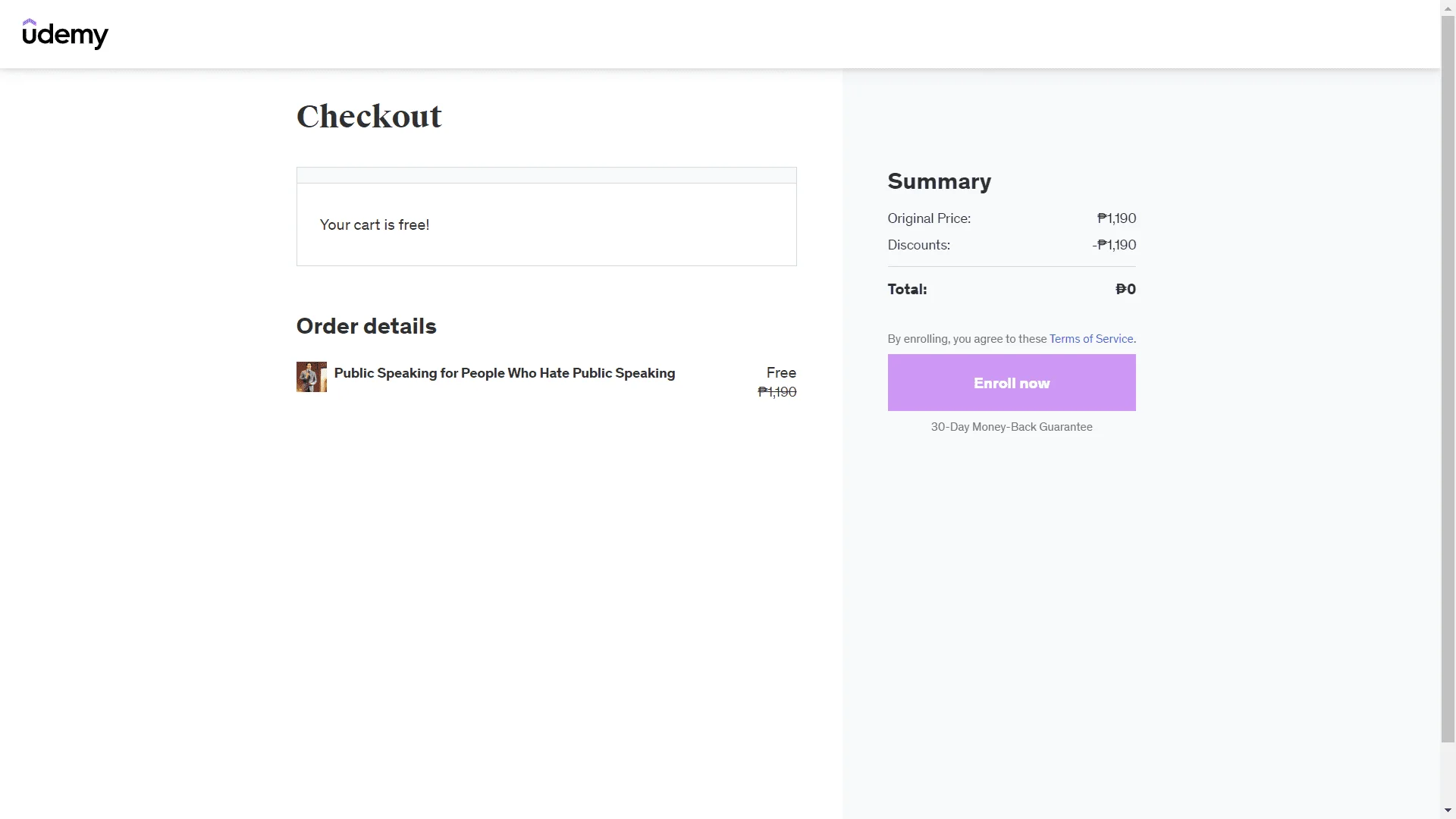
Task: Select the 'Original Price:' label
Action: (929, 218)
